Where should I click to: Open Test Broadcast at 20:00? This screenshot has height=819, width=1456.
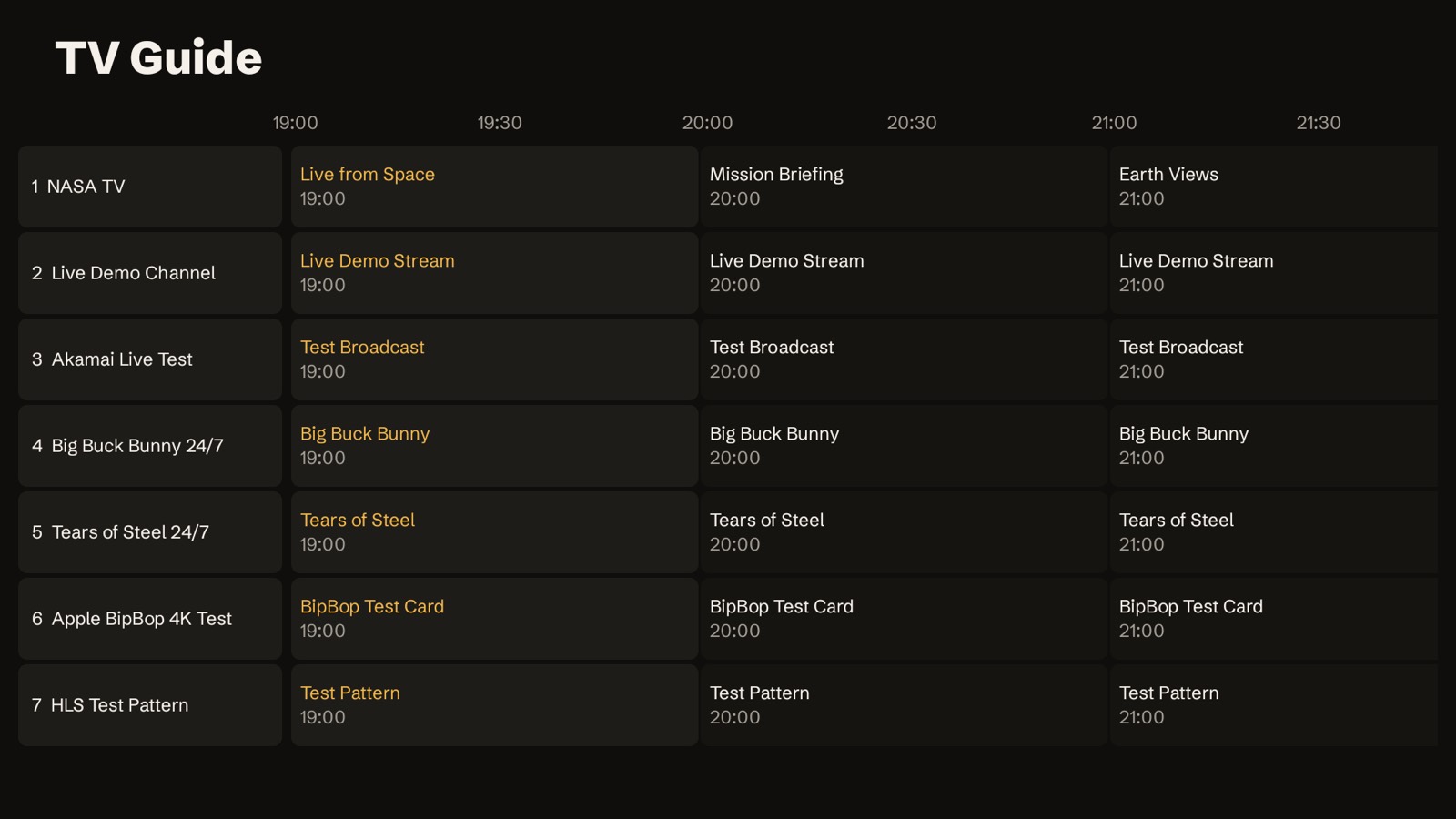tap(904, 359)
